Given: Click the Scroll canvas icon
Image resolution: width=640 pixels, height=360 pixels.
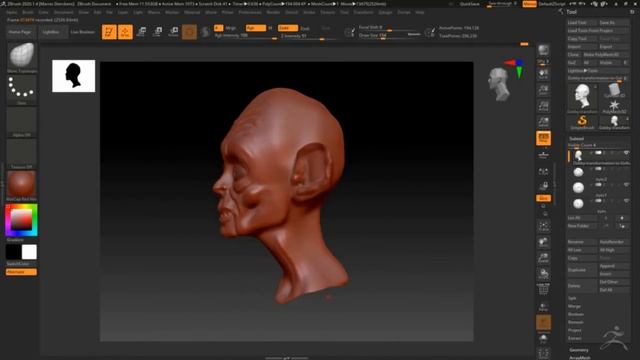Looking at the screenshot, I should click(543, 74).
